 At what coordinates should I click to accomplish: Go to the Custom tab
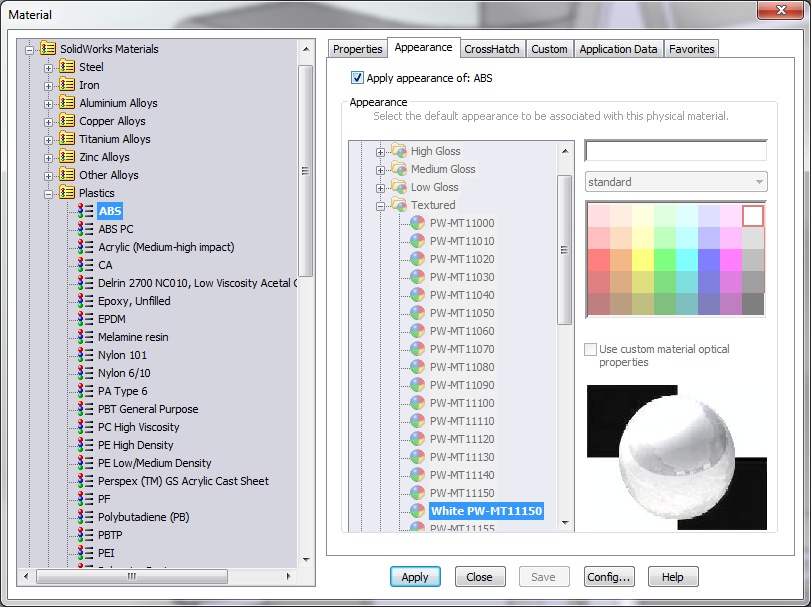(549, 49)
